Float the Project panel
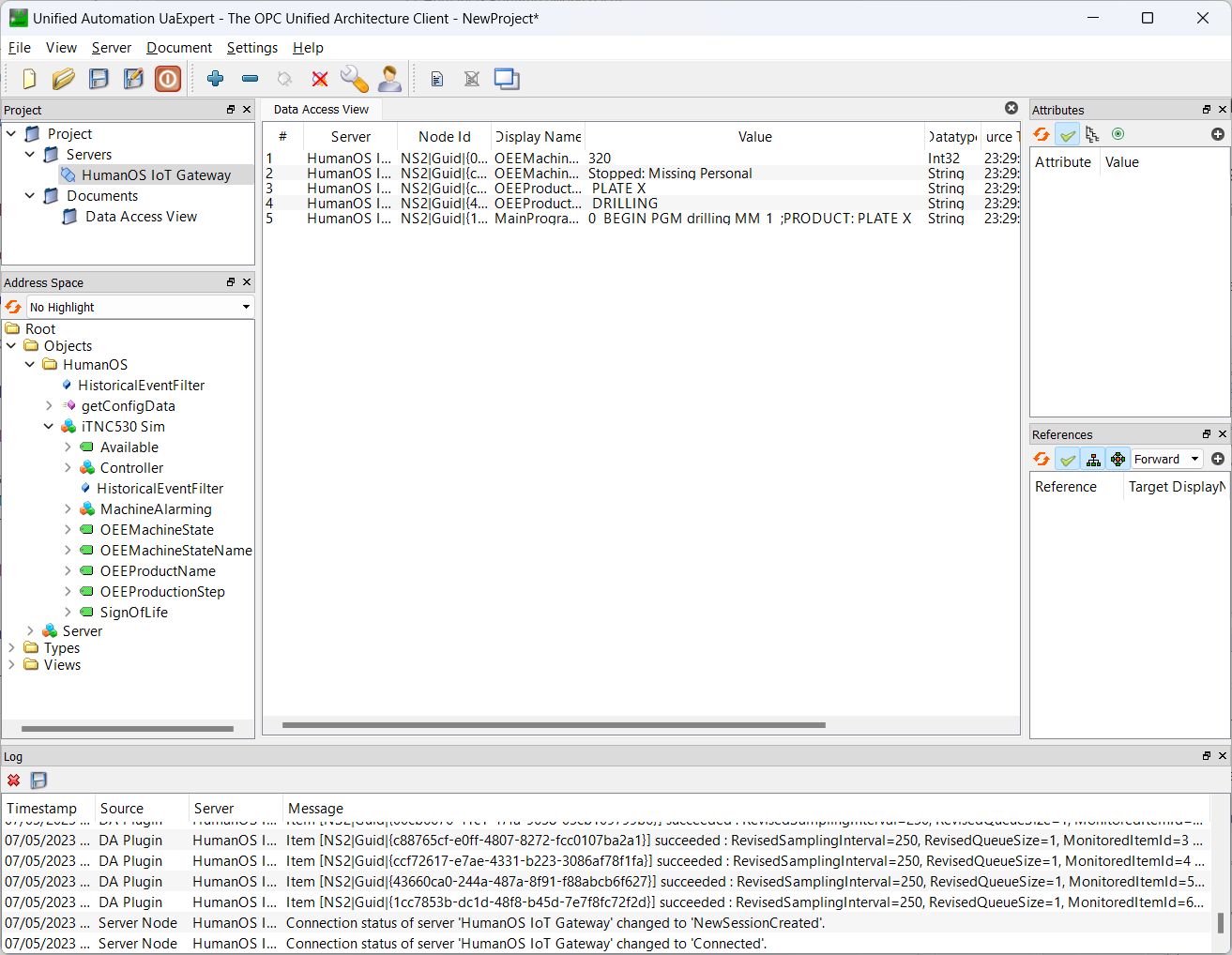This screenshot has width=1232, height=955. tap(231, 110)
